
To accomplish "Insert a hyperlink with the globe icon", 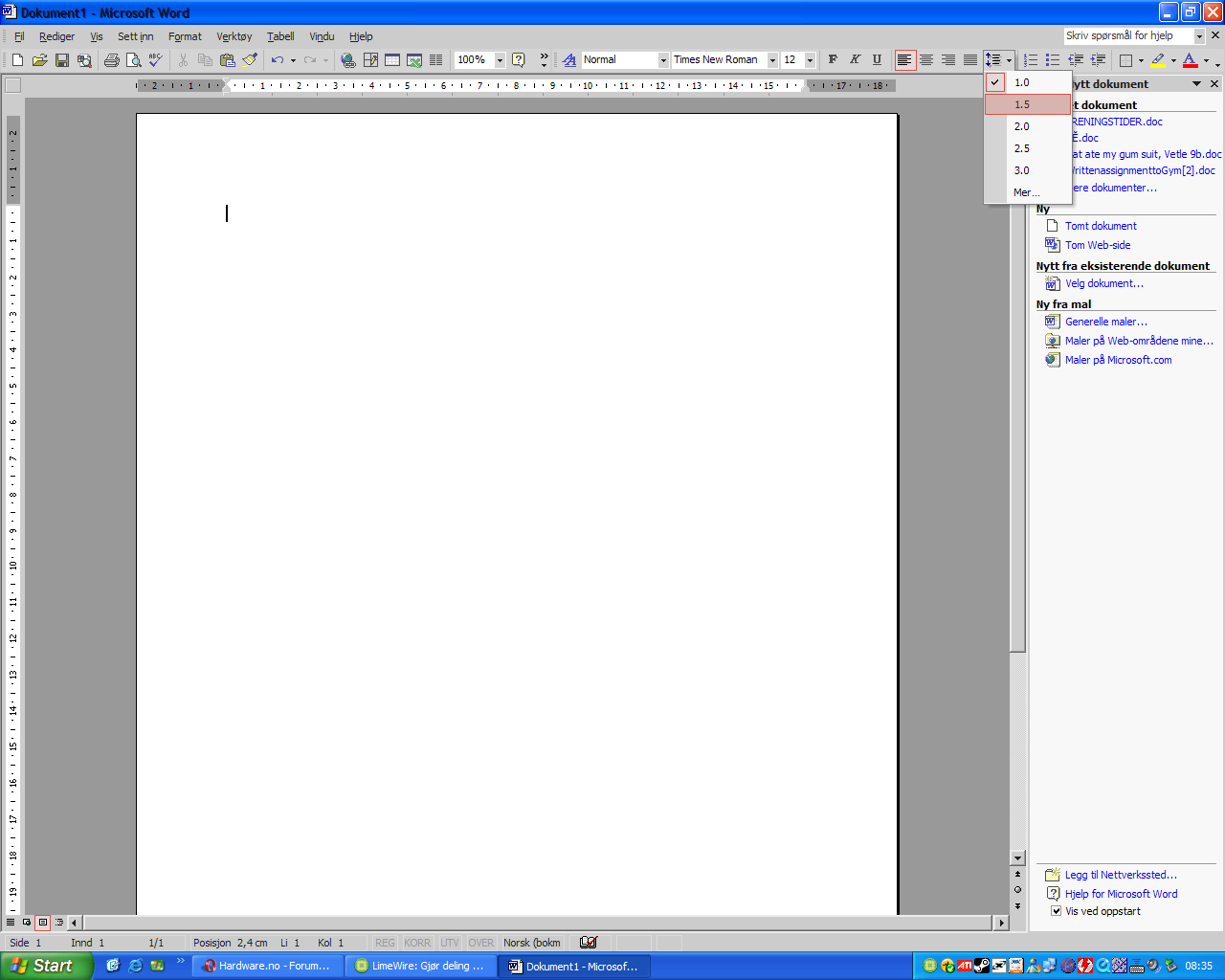I will pos(348,60).
